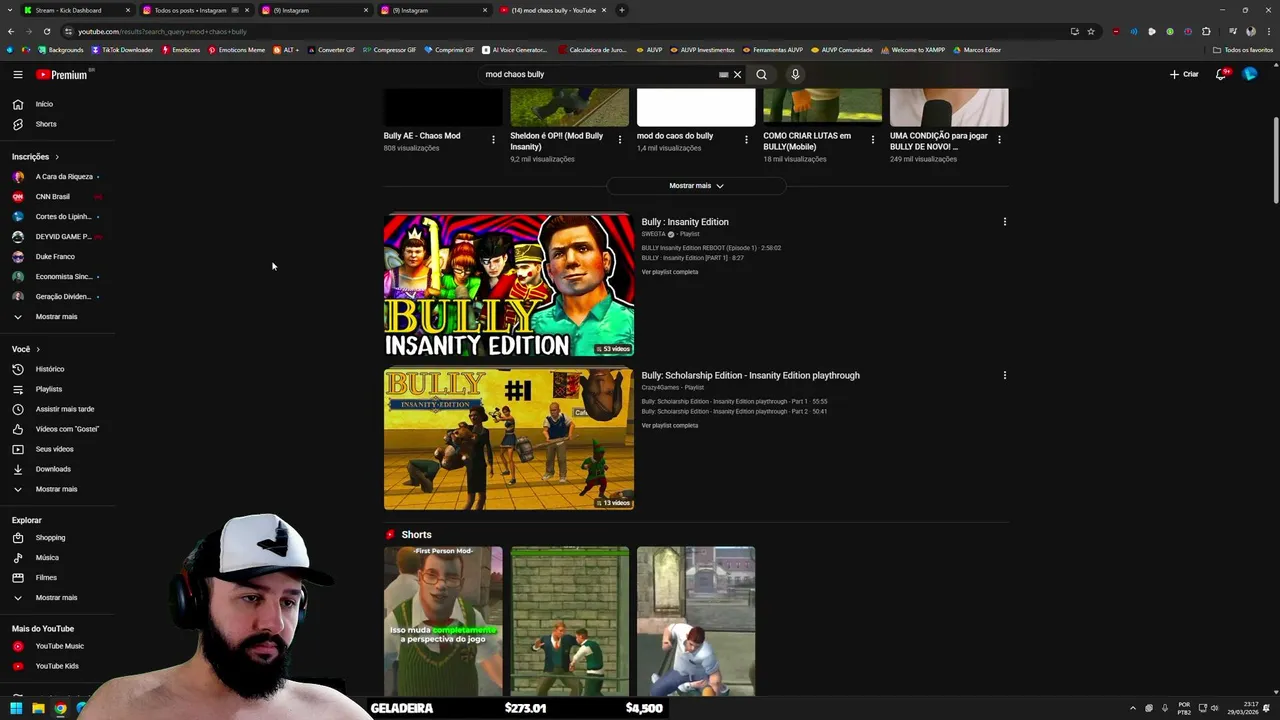Open Seus vídeos in the sidebar
This screenshot has width=1280, height=720.
56,449
